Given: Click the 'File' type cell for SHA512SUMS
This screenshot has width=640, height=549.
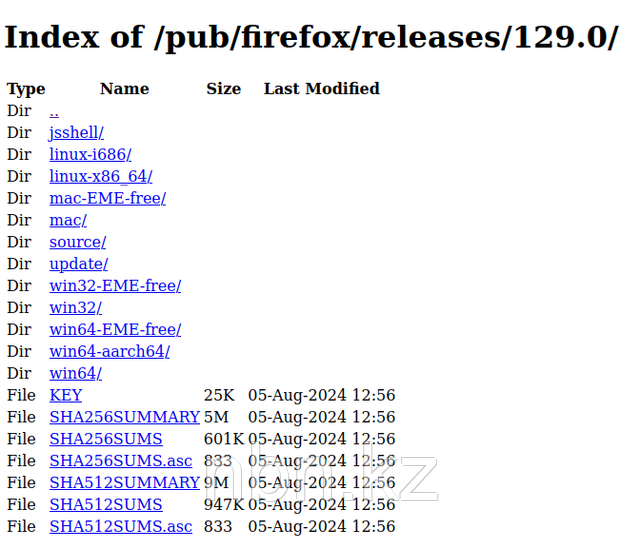Looking at the screenshot, I should click(21, 505).
